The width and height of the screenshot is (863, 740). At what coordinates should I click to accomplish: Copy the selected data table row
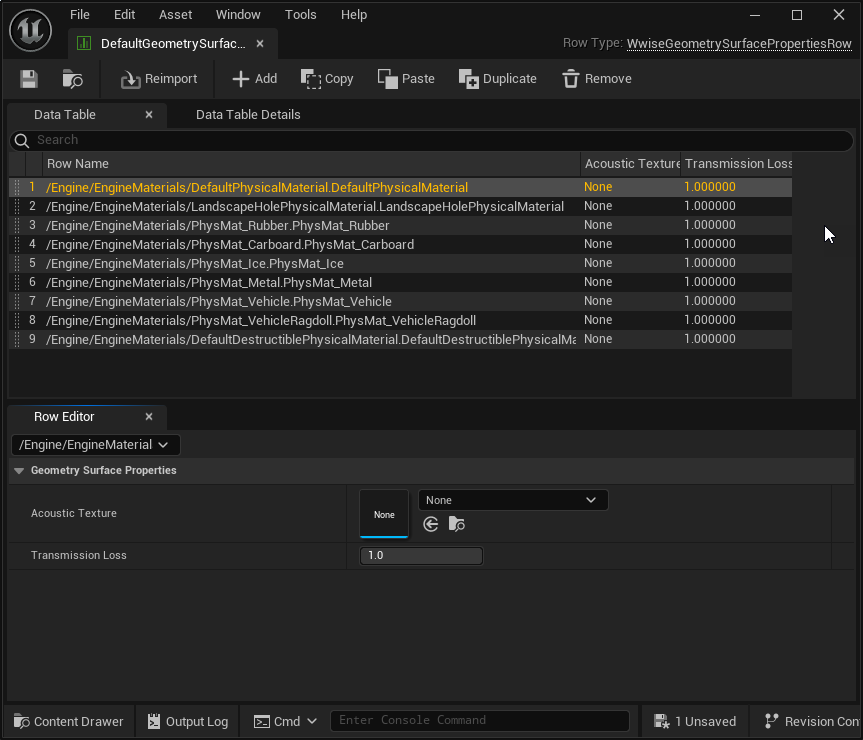coord(327,79)
